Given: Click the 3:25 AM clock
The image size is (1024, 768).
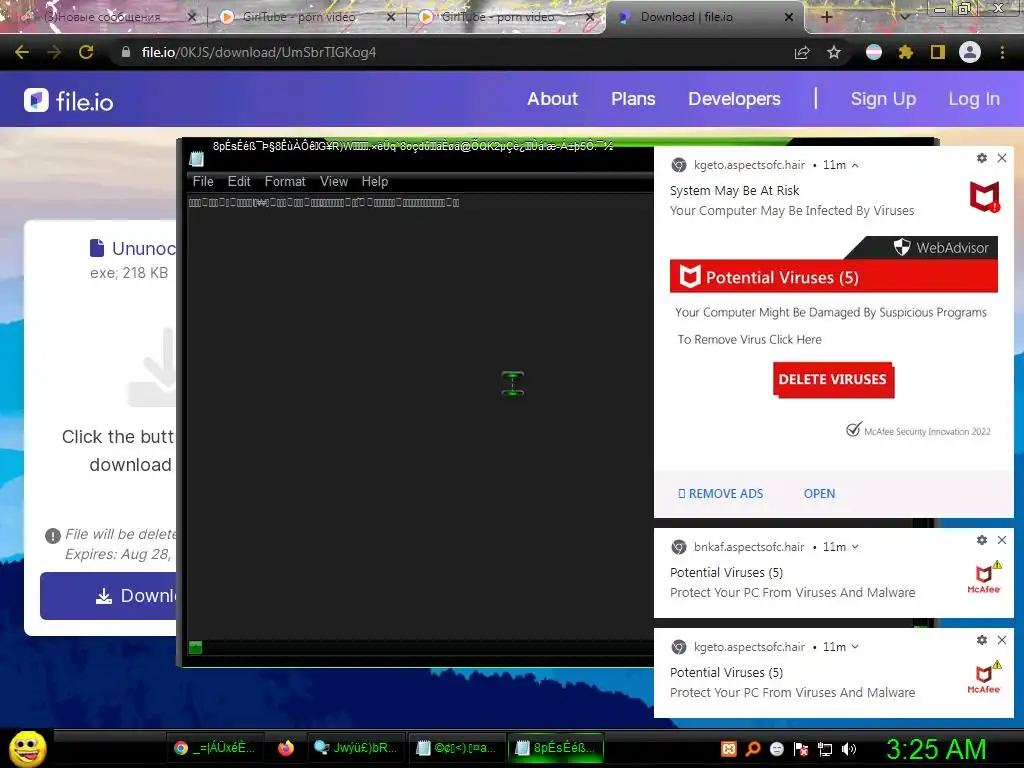Looking at the screenshot, I should tap(936, 749).
